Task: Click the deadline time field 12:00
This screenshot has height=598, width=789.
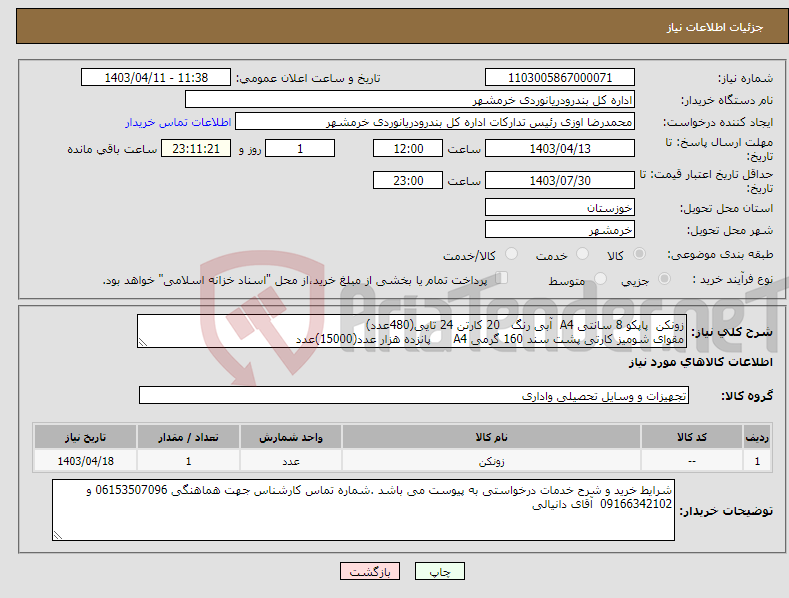Action: pyautogui.click(x=408, y=148)
